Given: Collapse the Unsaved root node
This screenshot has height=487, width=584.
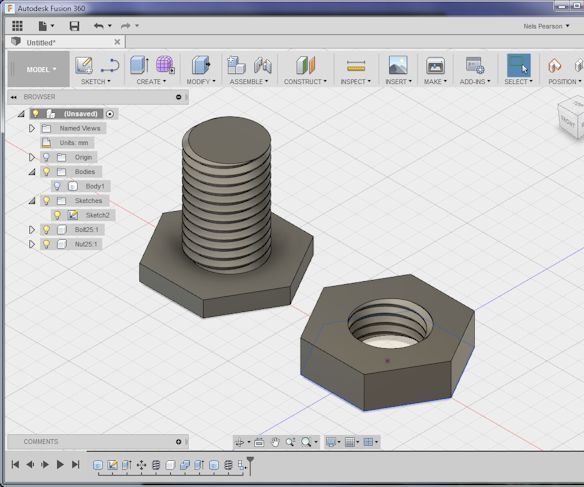Looking at the screenshot, I should [x=21, y=114].
